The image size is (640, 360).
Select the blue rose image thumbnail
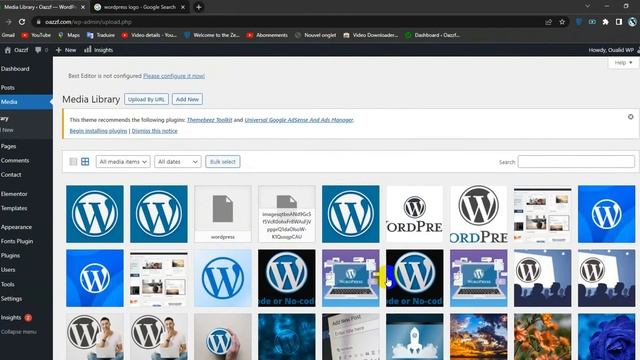[x=607, y=337]
